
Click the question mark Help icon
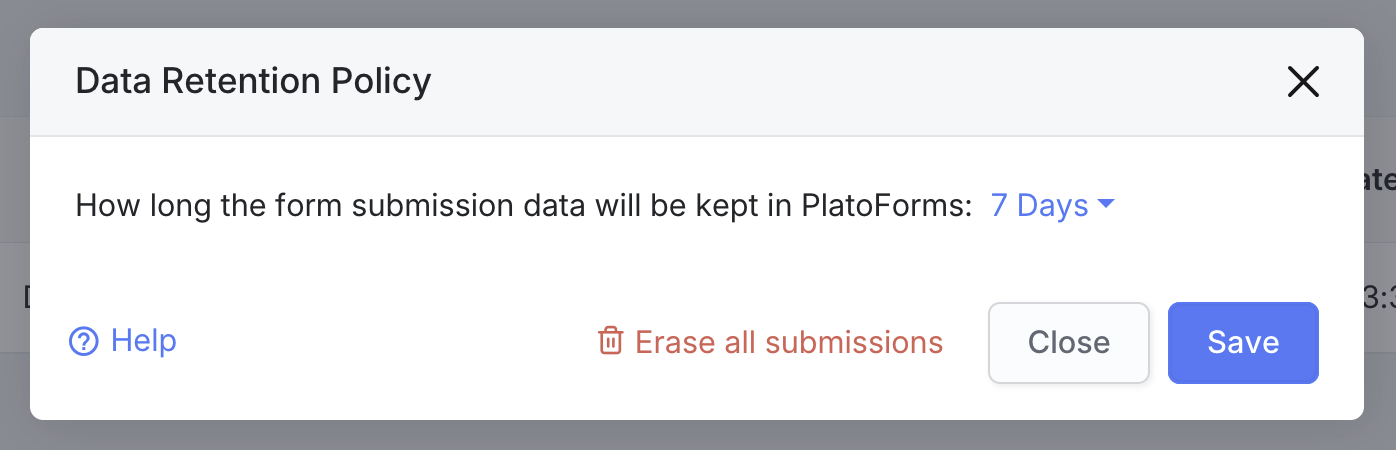tap(83, 342)
